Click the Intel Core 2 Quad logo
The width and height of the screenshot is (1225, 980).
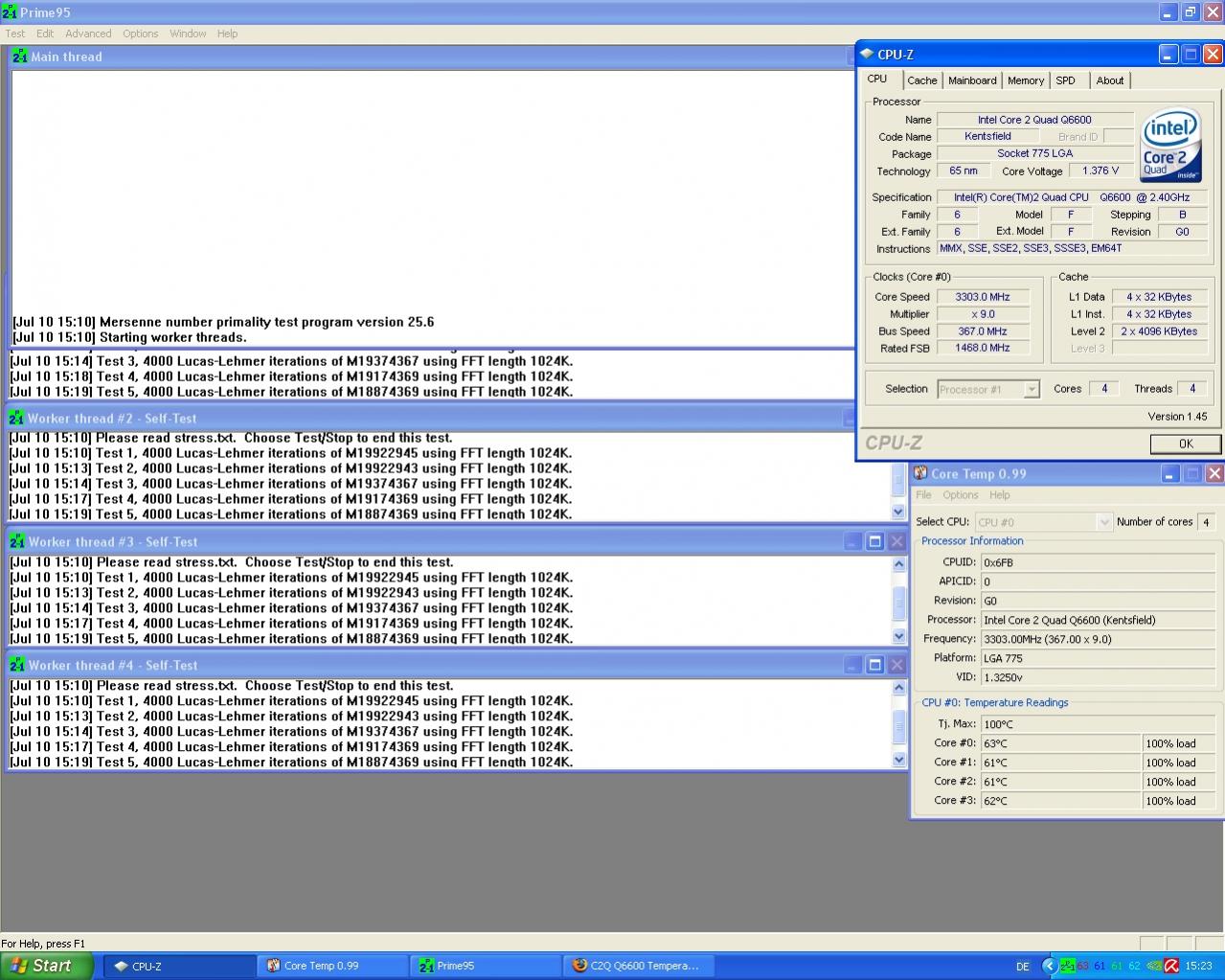pyautogui.click(x=1171, y=145)
